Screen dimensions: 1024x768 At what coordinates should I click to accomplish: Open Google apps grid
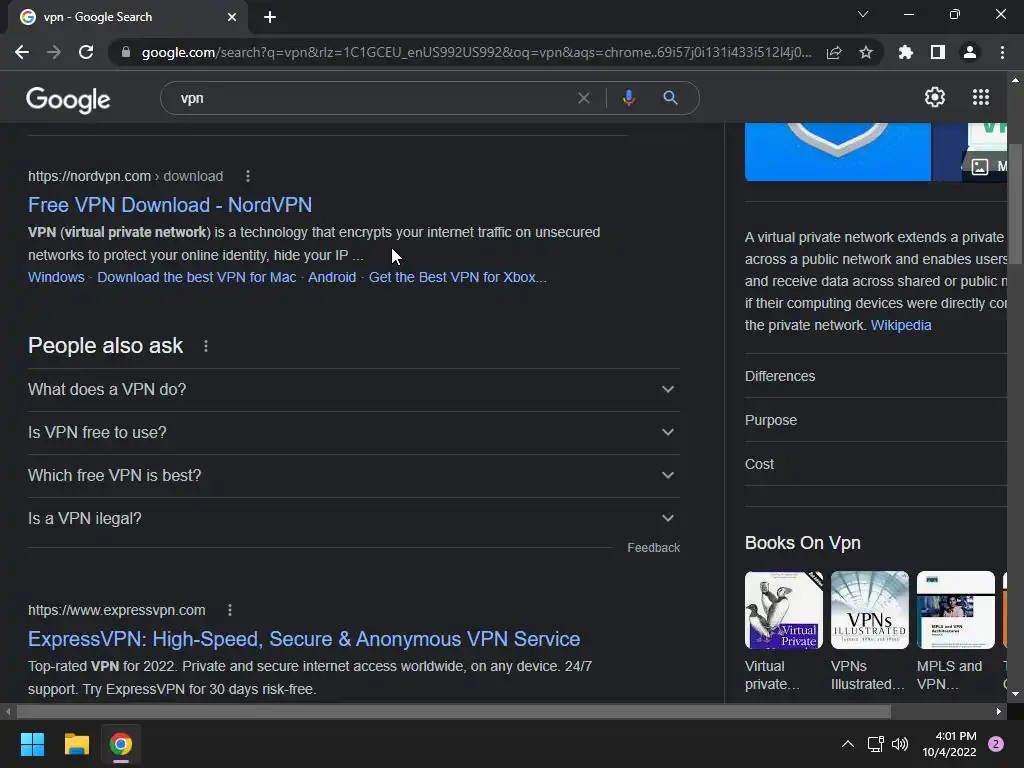tap(981, 97)
